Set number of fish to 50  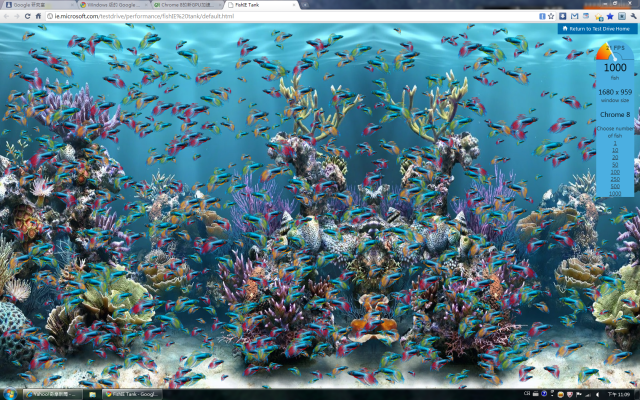point(615,165)
